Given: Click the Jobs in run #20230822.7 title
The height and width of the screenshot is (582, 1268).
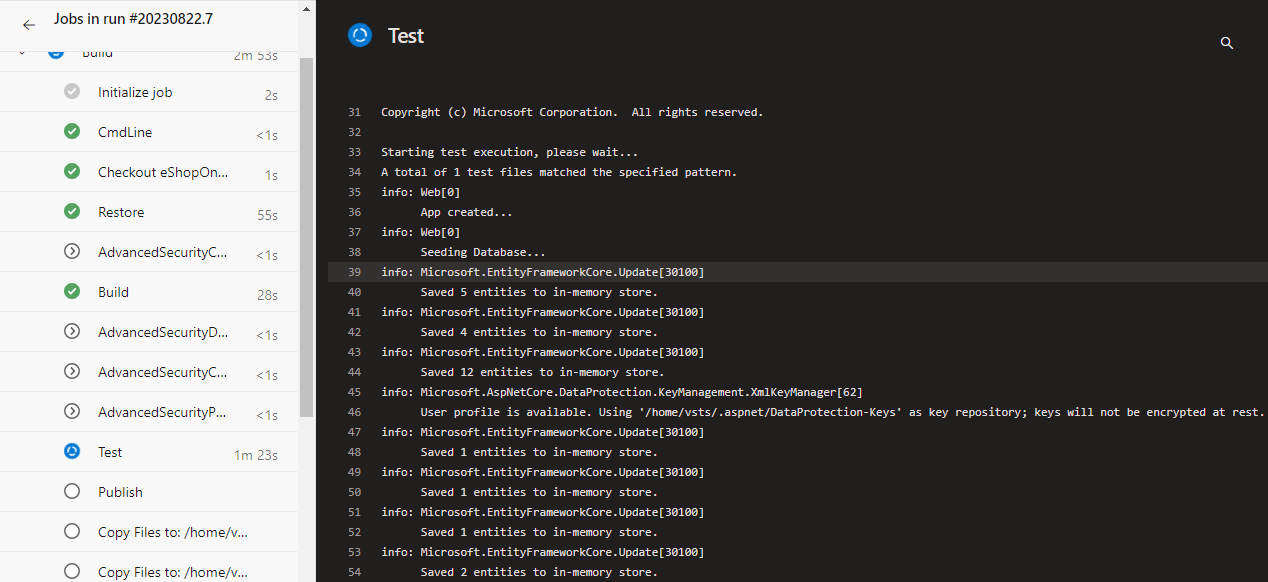Looking at the screenshot, I should 133,19.
